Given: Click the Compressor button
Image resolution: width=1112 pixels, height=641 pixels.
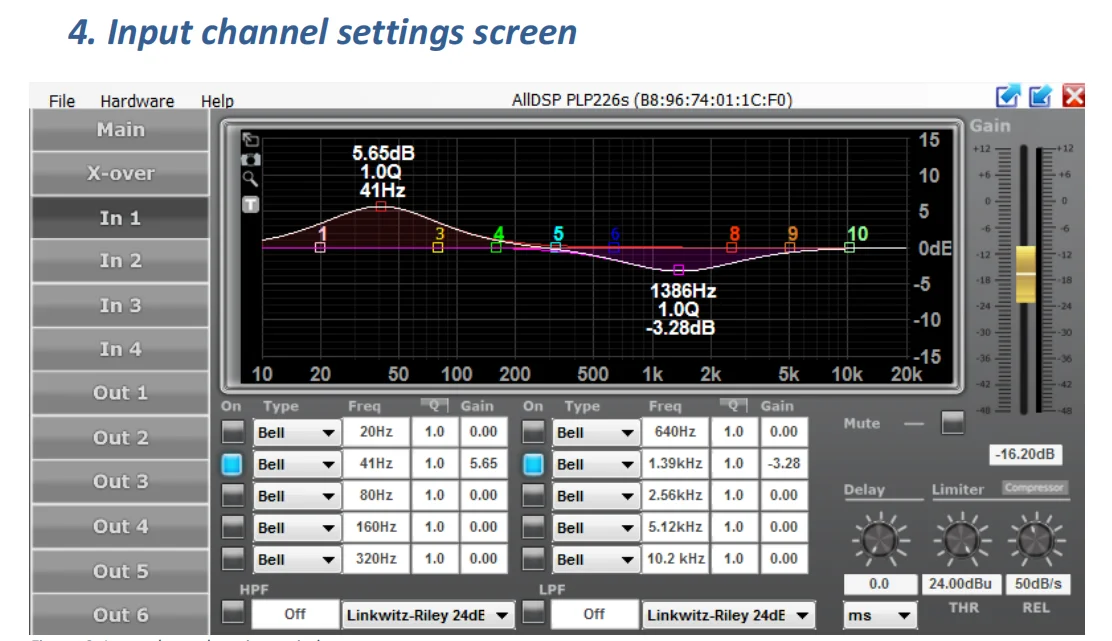Looking at the screenshot, I should [1034, 488].
